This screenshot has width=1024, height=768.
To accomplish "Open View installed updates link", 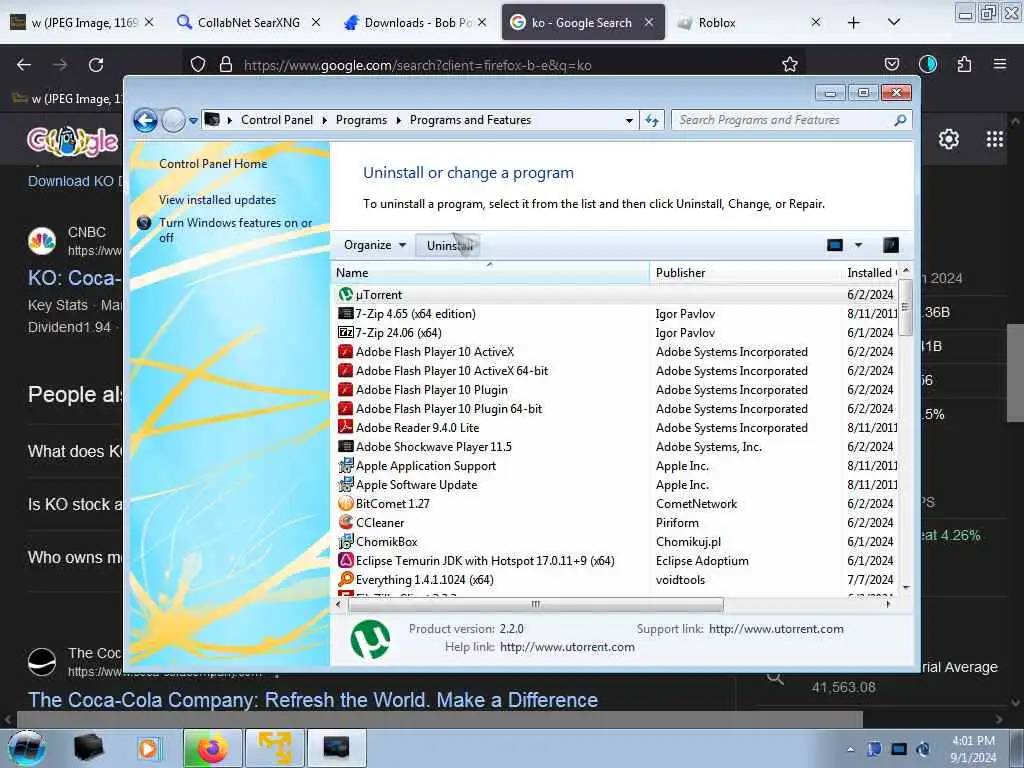I will tap(217, 200).
